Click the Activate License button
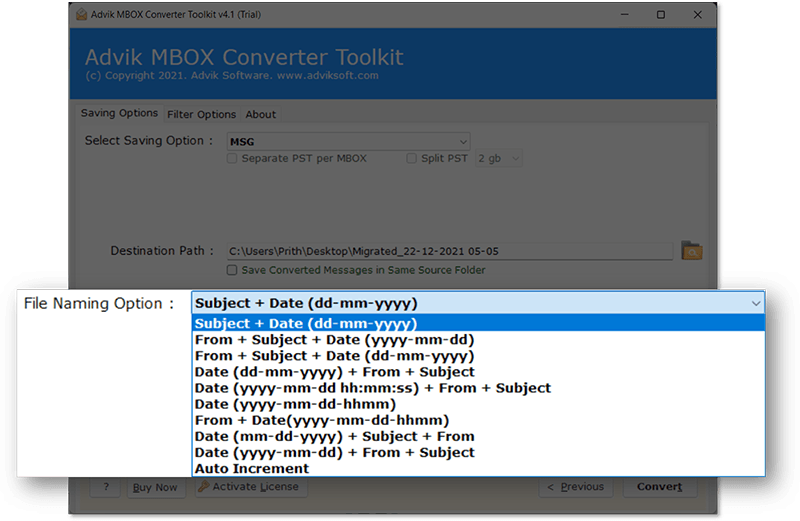800x521 pixels. (251, 487)
